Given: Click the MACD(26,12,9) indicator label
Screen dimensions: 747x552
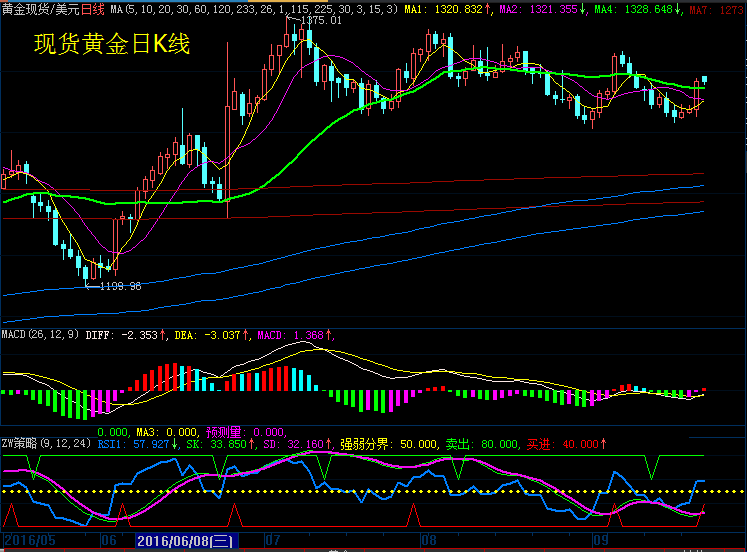Looking at the screenshot, I should 38,334.
